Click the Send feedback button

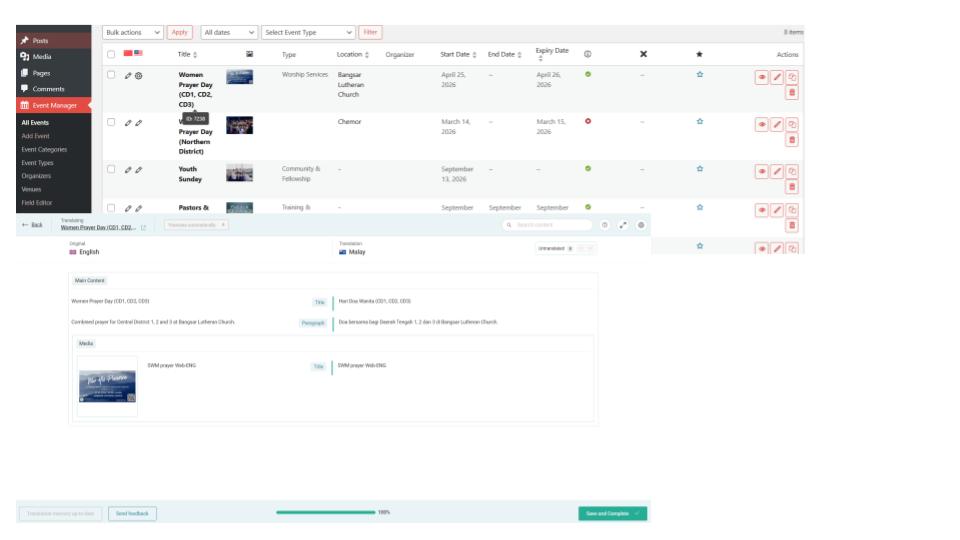pyautogui.click(x=132, y=513)
